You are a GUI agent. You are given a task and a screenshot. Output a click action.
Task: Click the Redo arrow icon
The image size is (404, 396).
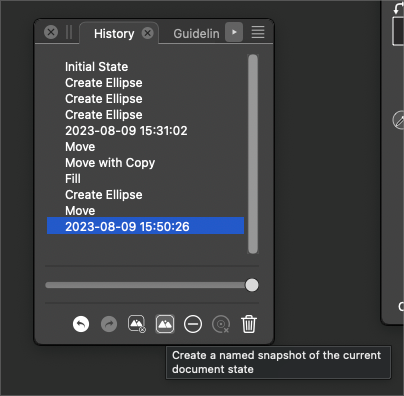pos(109,324)
